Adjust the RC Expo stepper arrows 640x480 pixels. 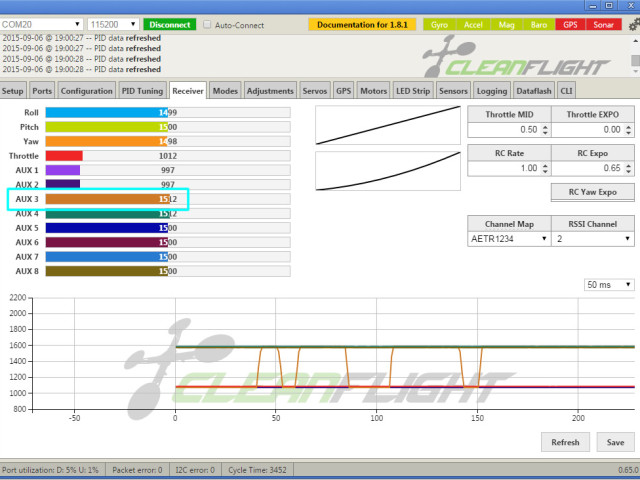coord(629,168)
